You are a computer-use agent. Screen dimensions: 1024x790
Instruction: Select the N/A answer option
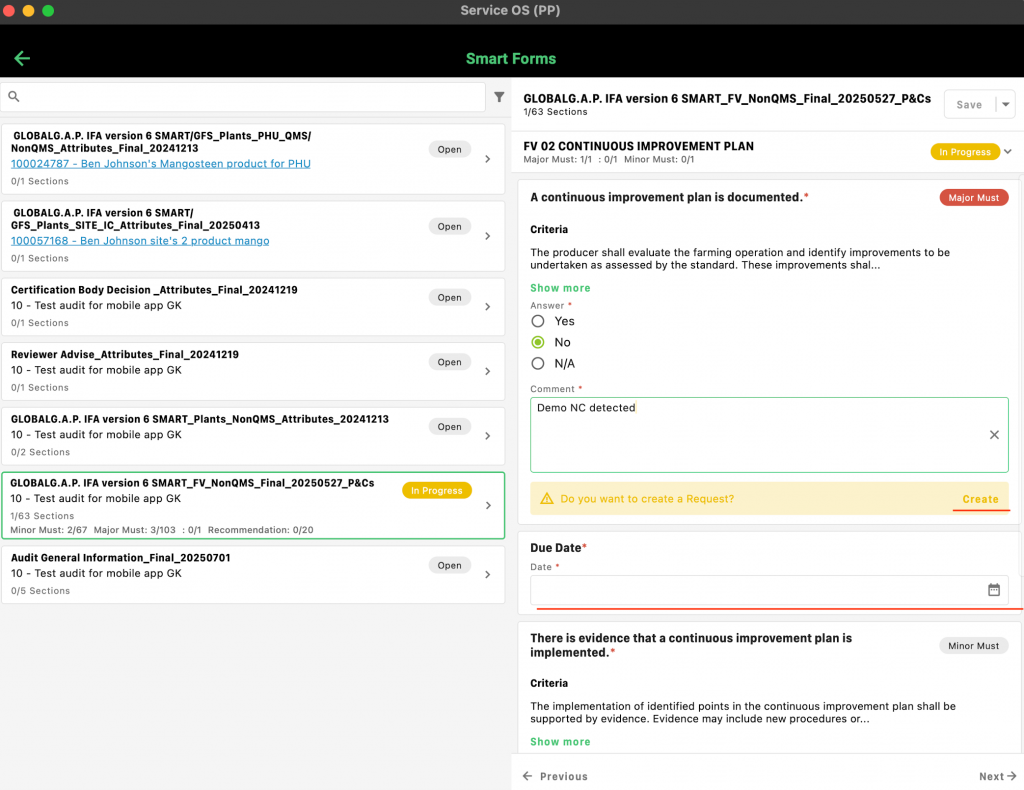point(538,364)
